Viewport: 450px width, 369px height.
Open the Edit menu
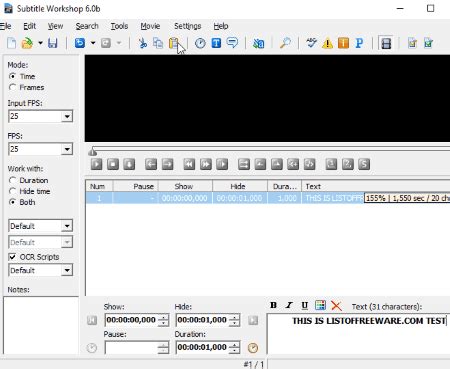click(29, 26)
